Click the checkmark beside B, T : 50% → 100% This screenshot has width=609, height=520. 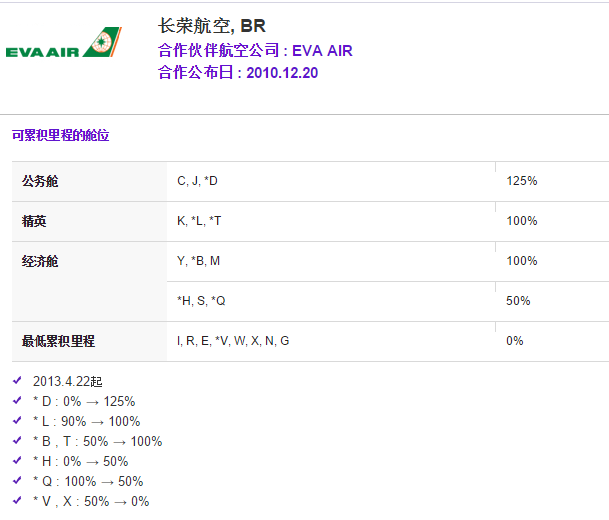[x=17, y=441]
